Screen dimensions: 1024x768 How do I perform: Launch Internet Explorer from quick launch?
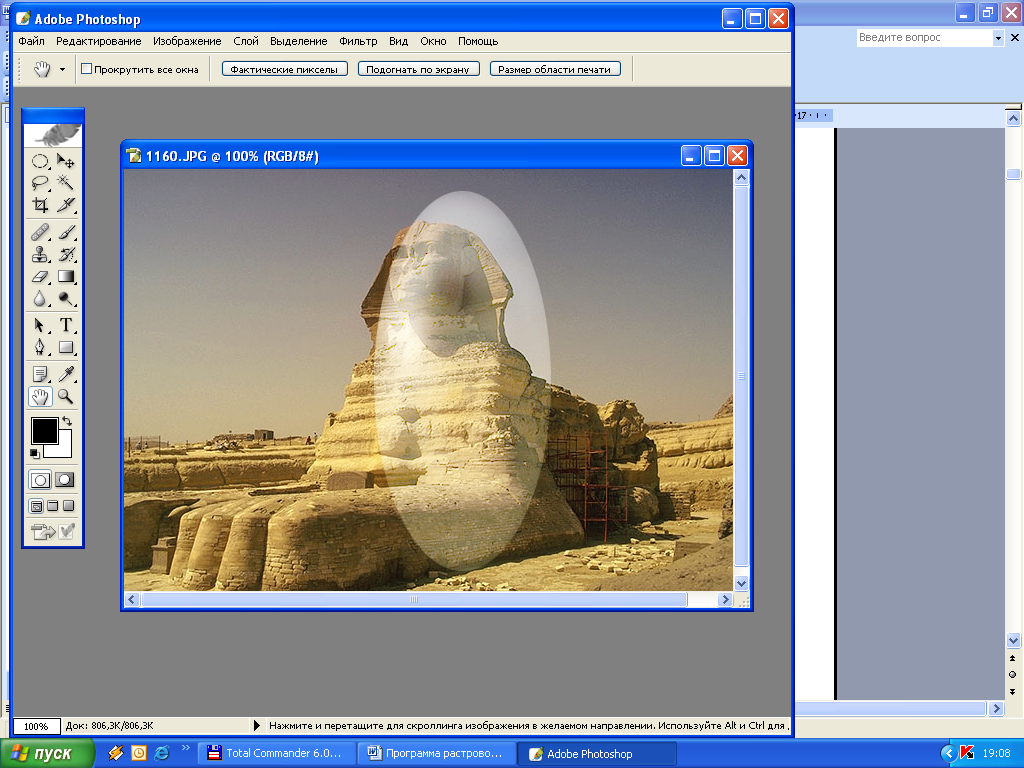(161, 753)
